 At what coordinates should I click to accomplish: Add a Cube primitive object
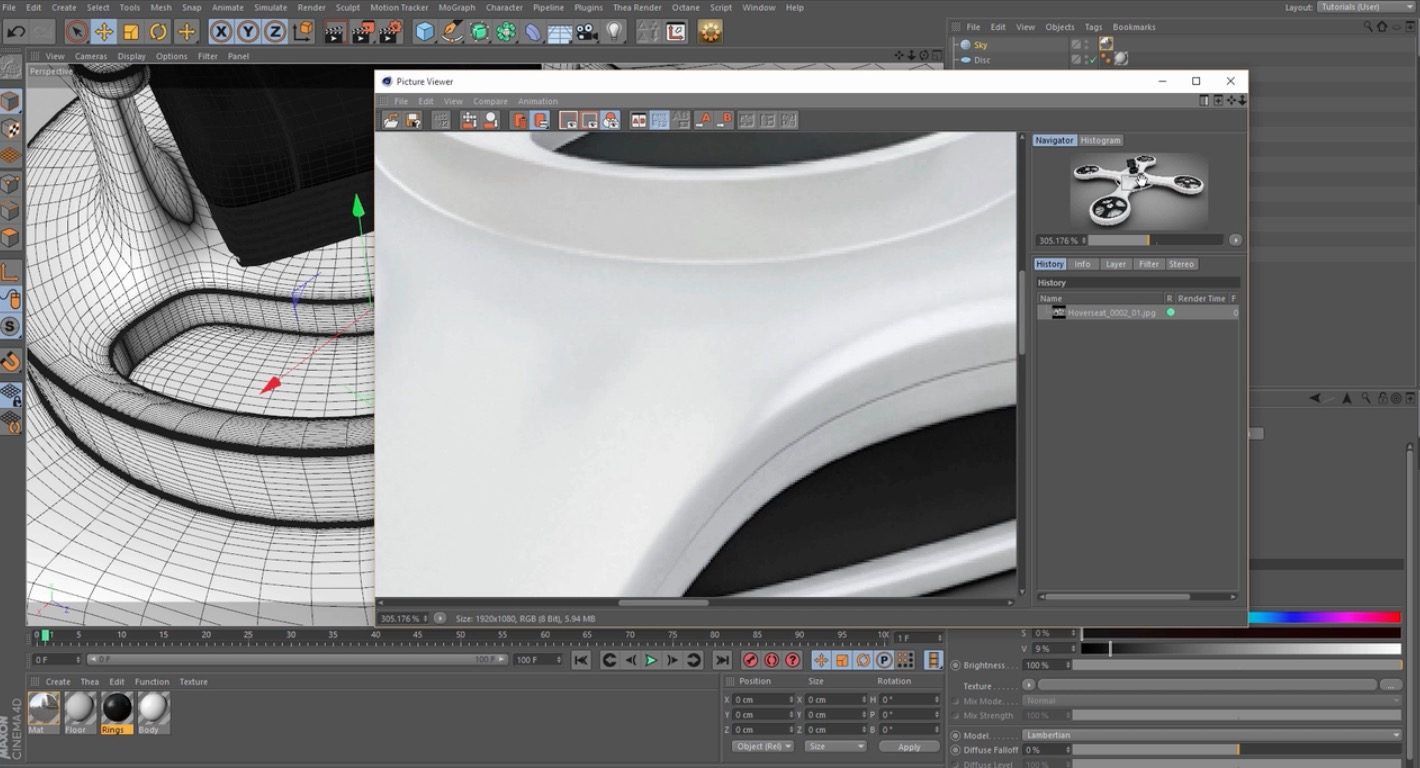(x=425, y=32)
